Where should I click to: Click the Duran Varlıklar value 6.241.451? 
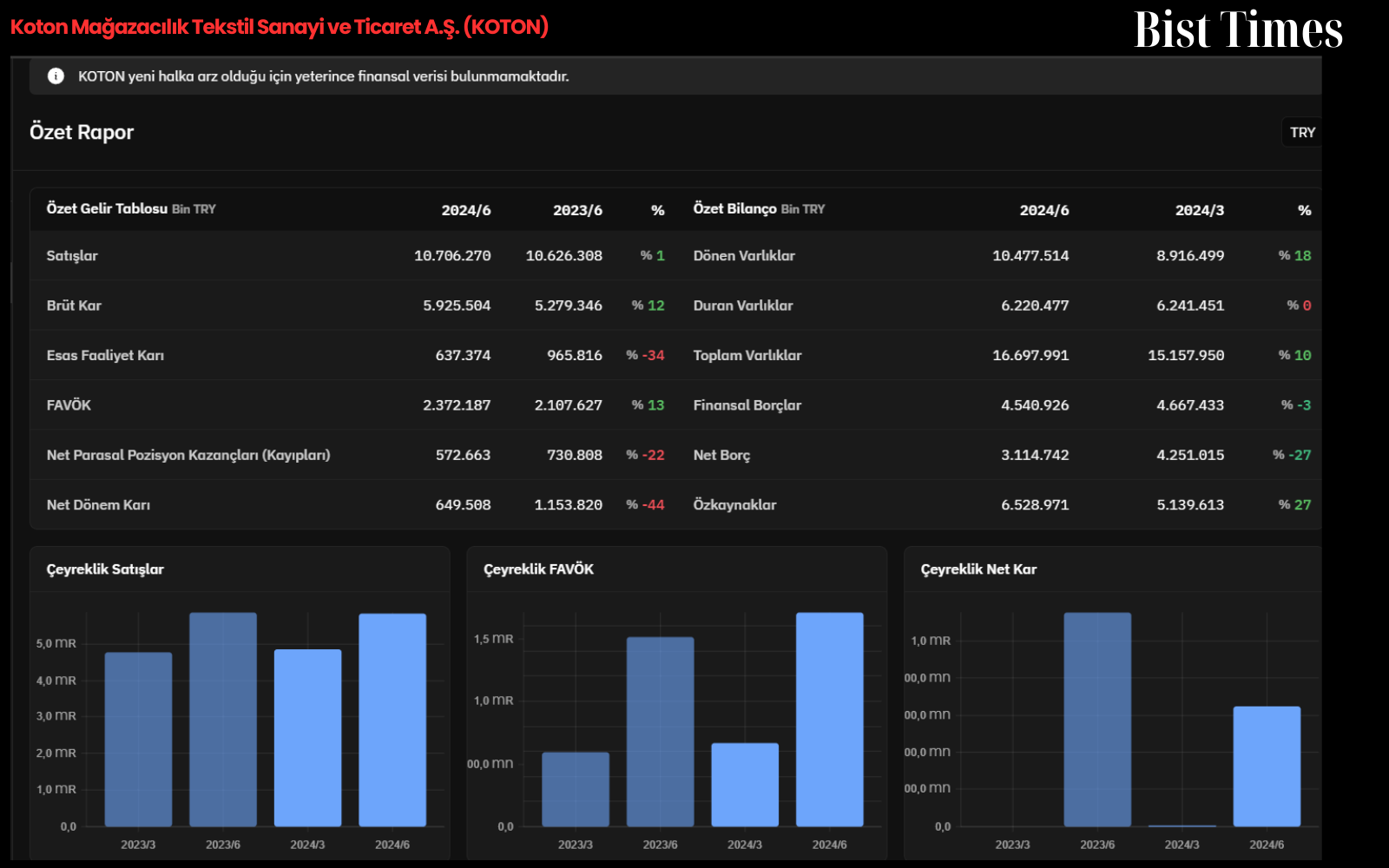(1190, 306)
